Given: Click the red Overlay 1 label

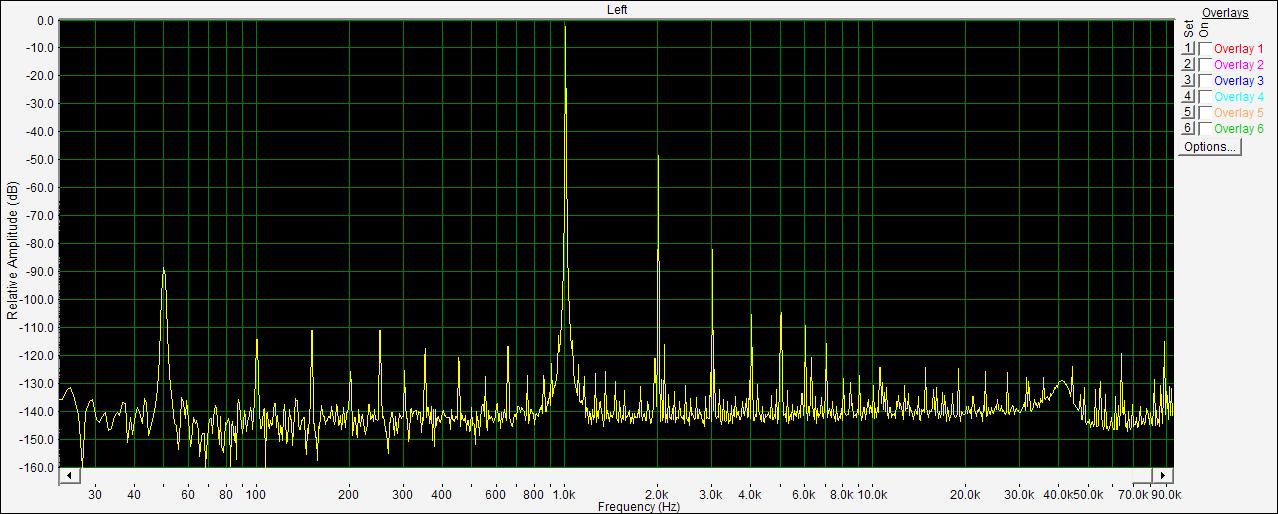Looking at the screenshot, I should point(1238,49).
